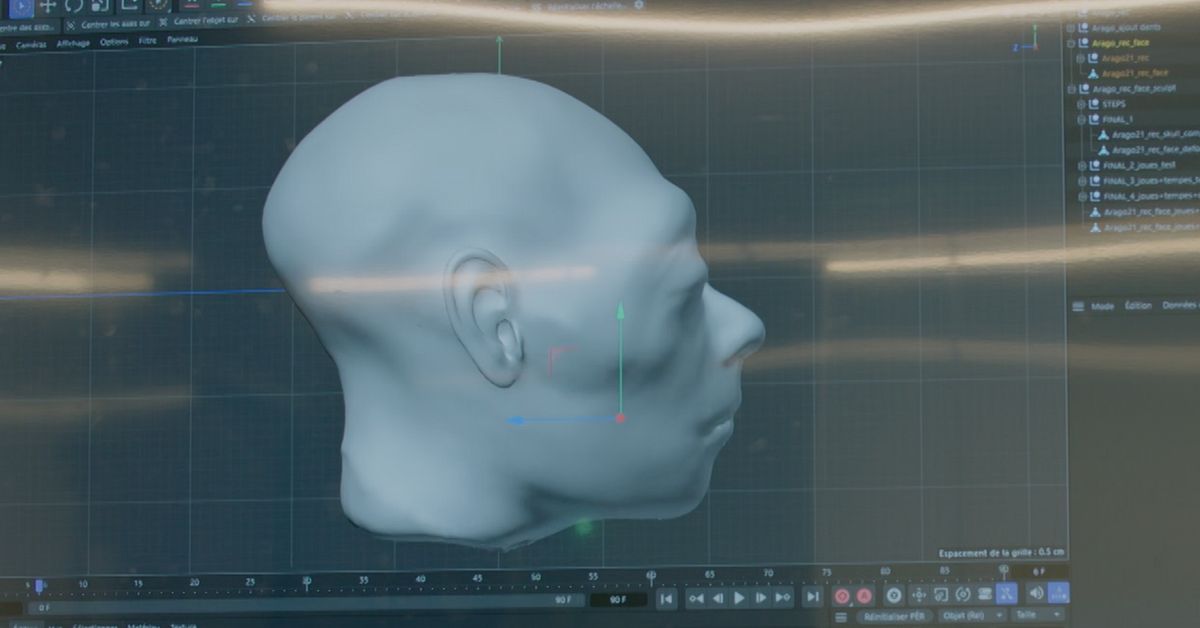Expand the STEPS group in object tree
Viewport: 1200px width, 628px height.
coord(1081,104)
